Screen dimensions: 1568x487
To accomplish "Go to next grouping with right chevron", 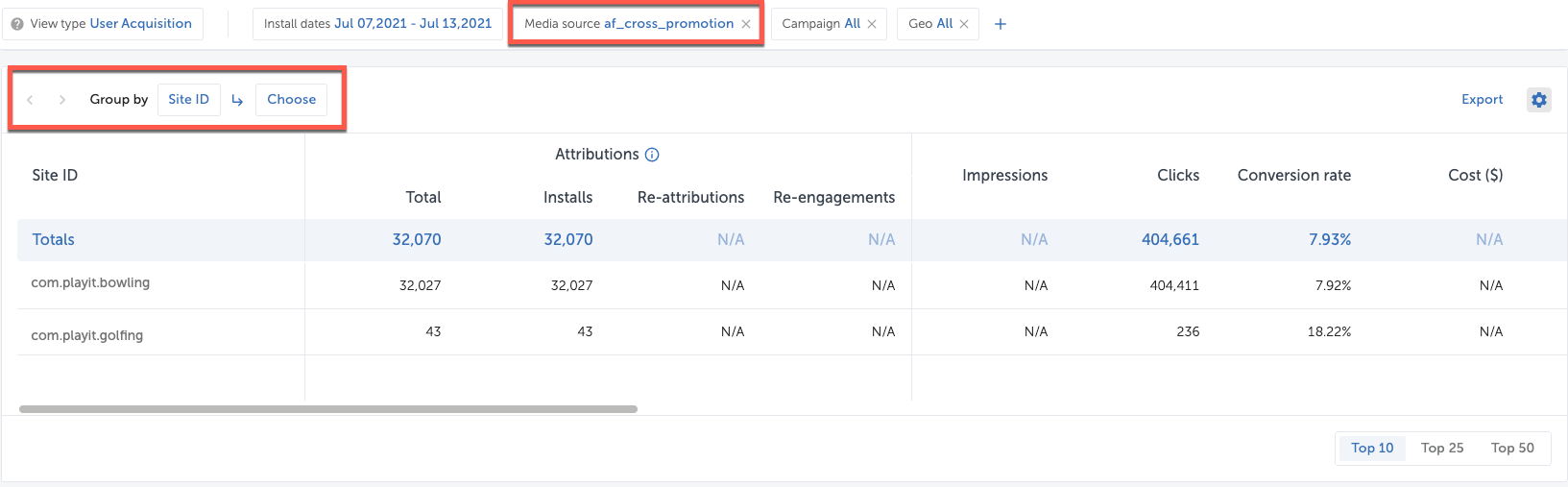I will [x=62, y=100].
